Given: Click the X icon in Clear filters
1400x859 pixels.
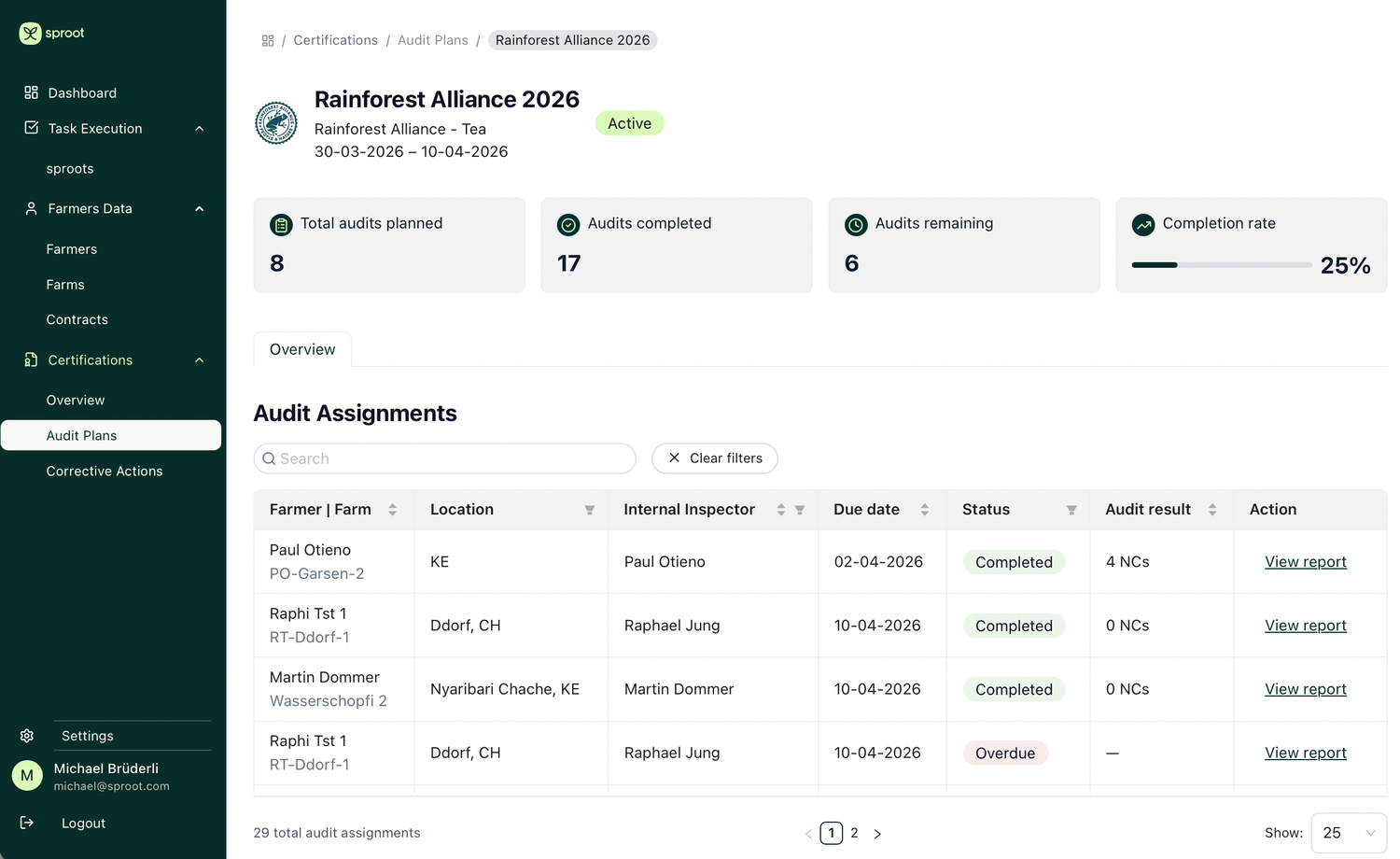Looking at the screenshot, I should coord(674,458).
